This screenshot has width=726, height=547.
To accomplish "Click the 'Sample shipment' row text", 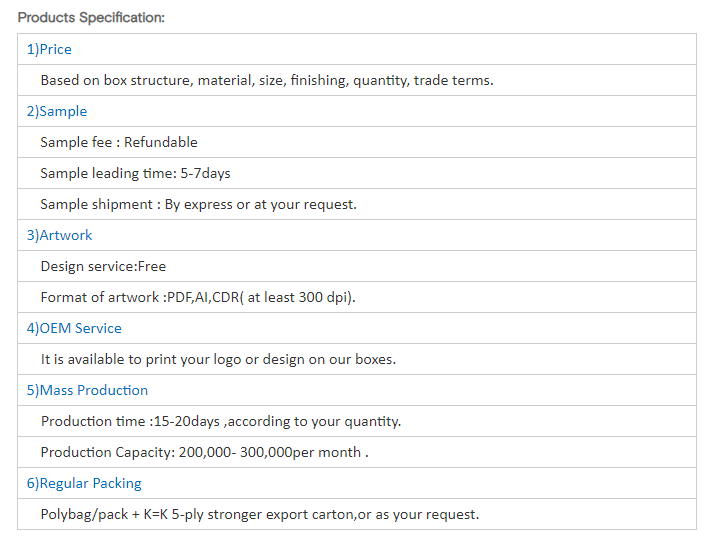I will [198, 204].
